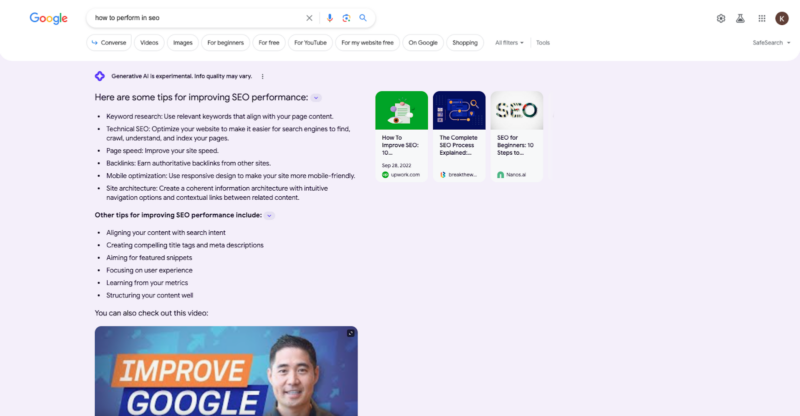The height and width of the screenshot is (416, 800).
Task: Select the For free chip
Action: click(269, 43)
